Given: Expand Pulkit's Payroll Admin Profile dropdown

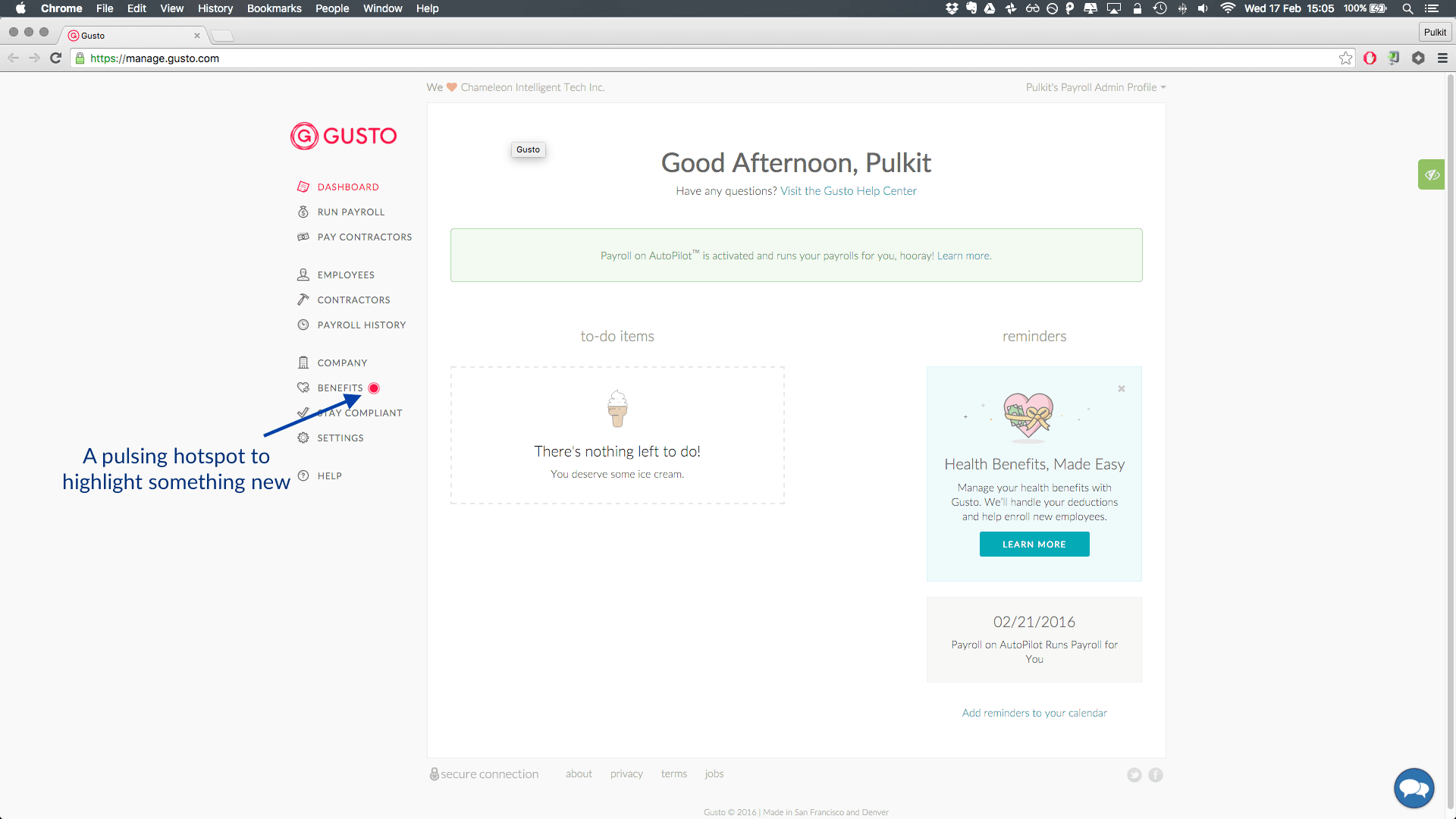Looking at the screenshot, I should coord(1095,87).
